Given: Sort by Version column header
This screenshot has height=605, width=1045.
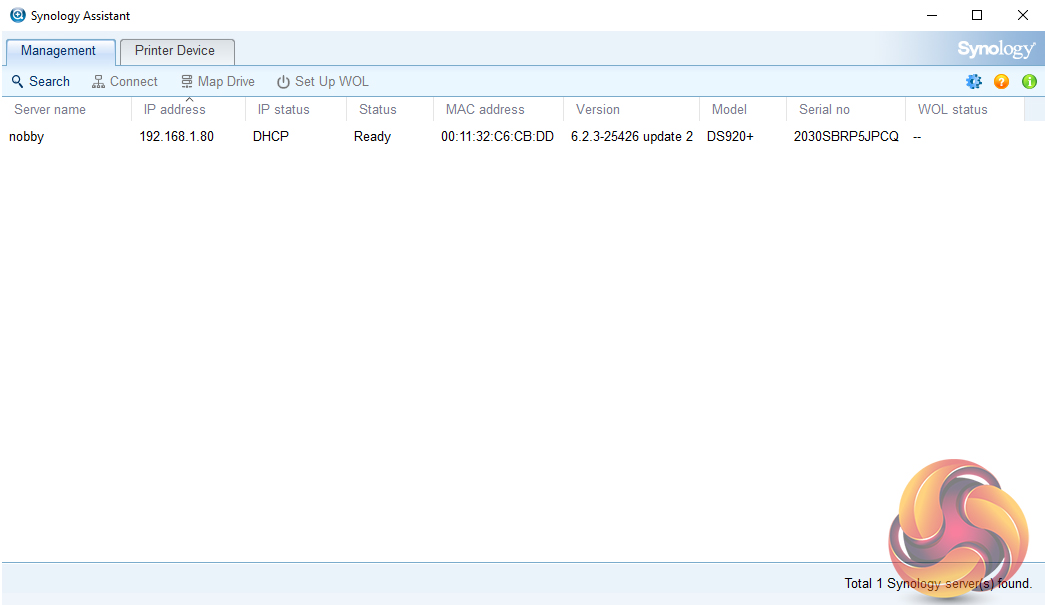Looking at the screenshot, I should [631, 109].
